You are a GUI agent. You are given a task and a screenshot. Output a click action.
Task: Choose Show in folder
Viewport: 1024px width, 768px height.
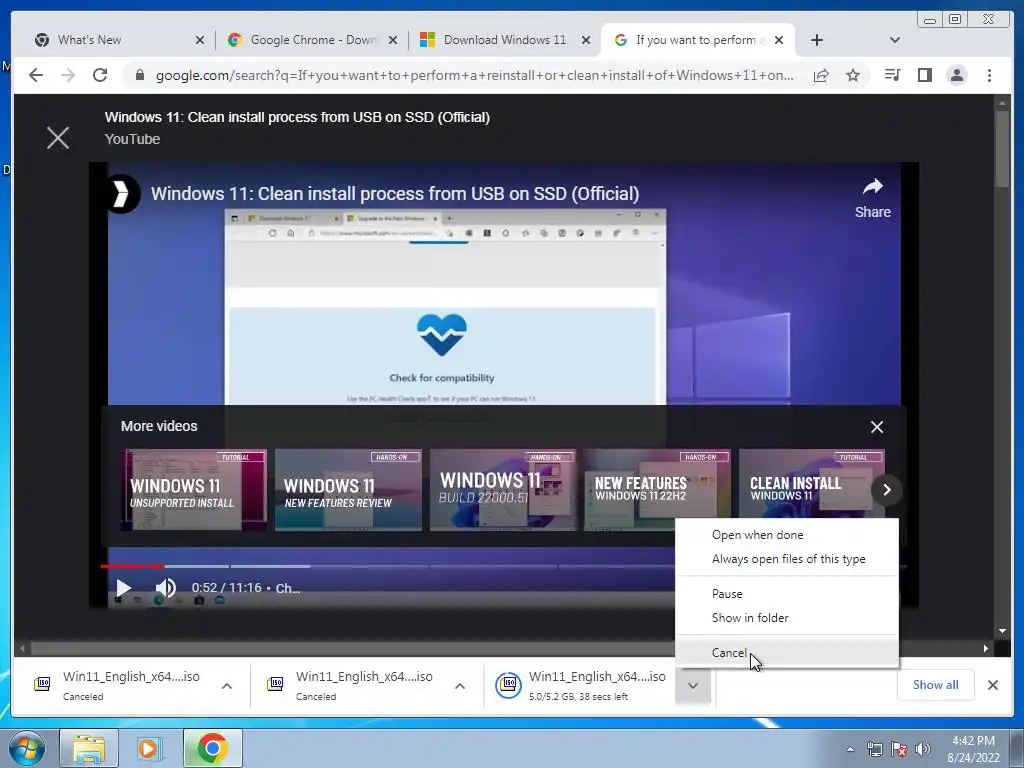pyautogui.click(x=750, y=618)
